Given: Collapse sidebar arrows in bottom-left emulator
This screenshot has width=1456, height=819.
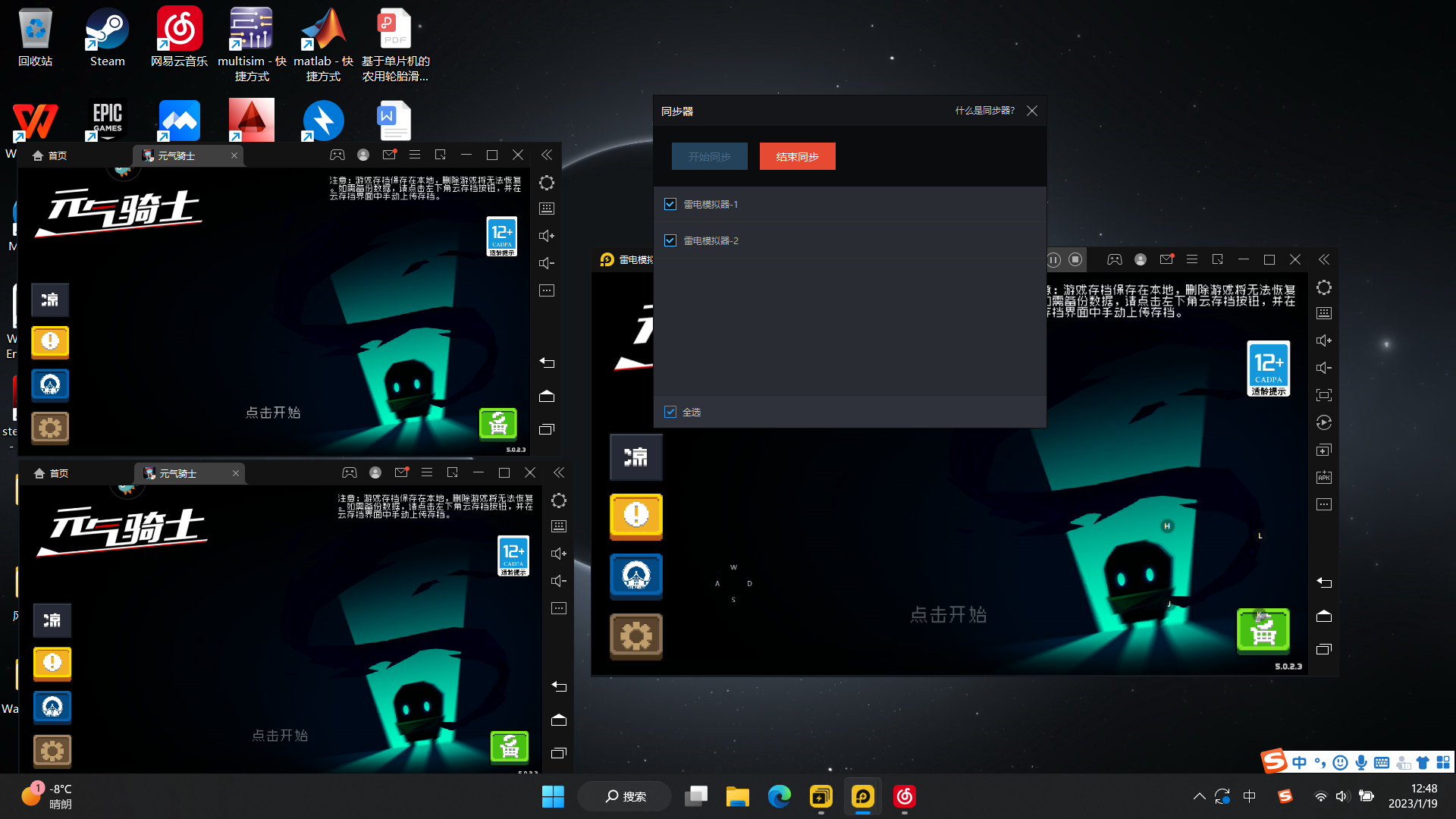Looking at the screenshot, I should [559, 472].
